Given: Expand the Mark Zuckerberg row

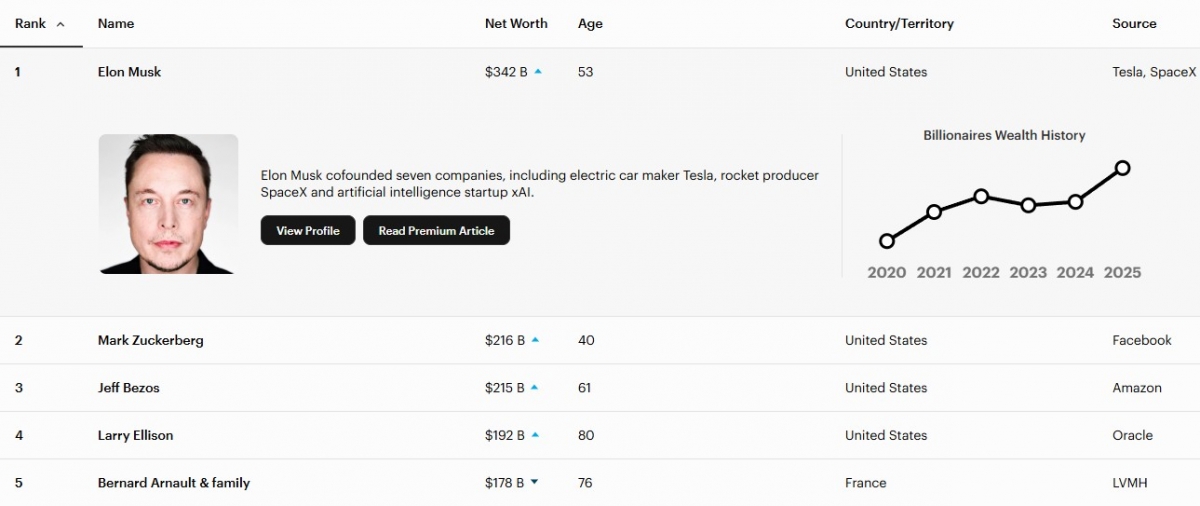Looking at the screenshot, I should coord(150,340).
